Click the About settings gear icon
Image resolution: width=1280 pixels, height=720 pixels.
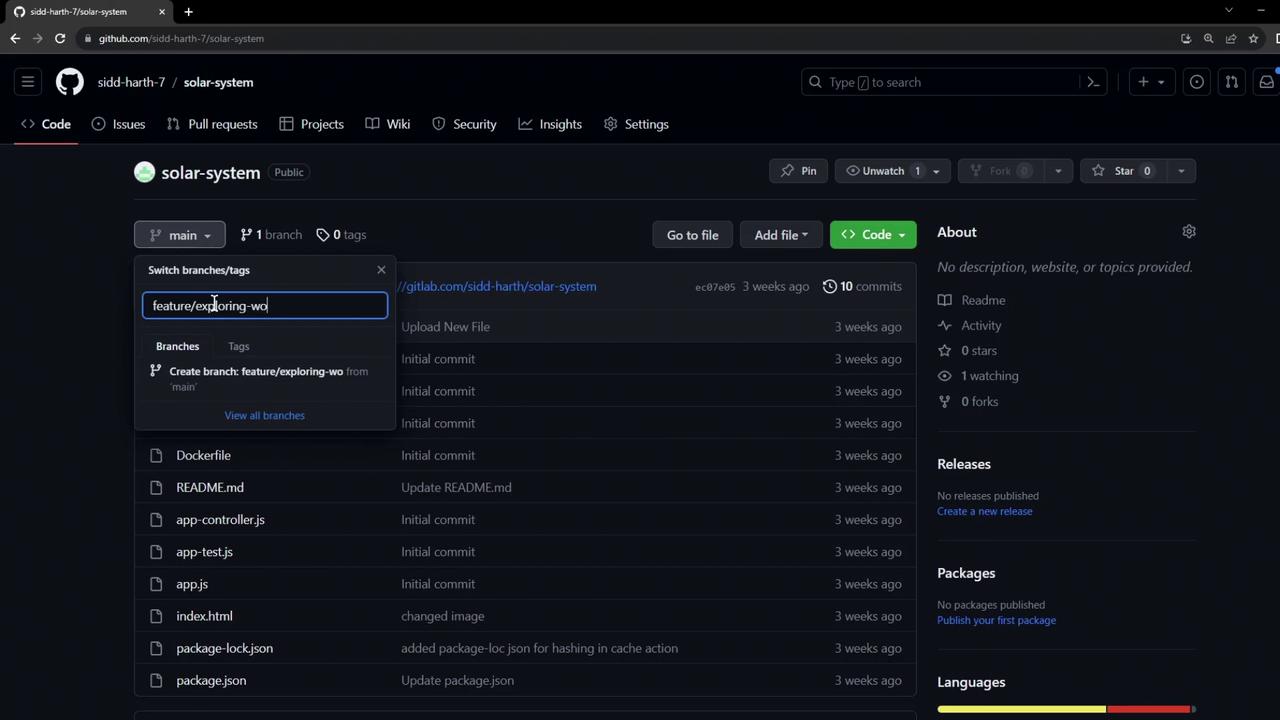1188,232
